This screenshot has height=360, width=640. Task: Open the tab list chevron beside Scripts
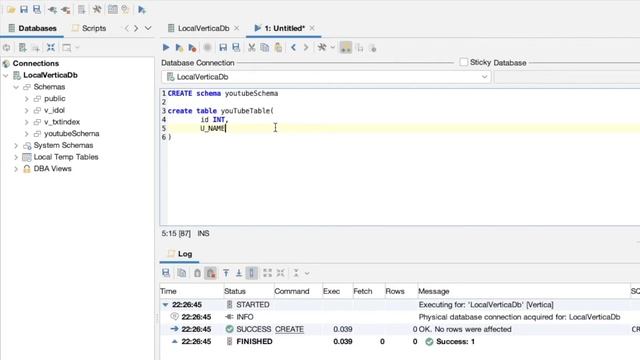[x=148, y=28]
